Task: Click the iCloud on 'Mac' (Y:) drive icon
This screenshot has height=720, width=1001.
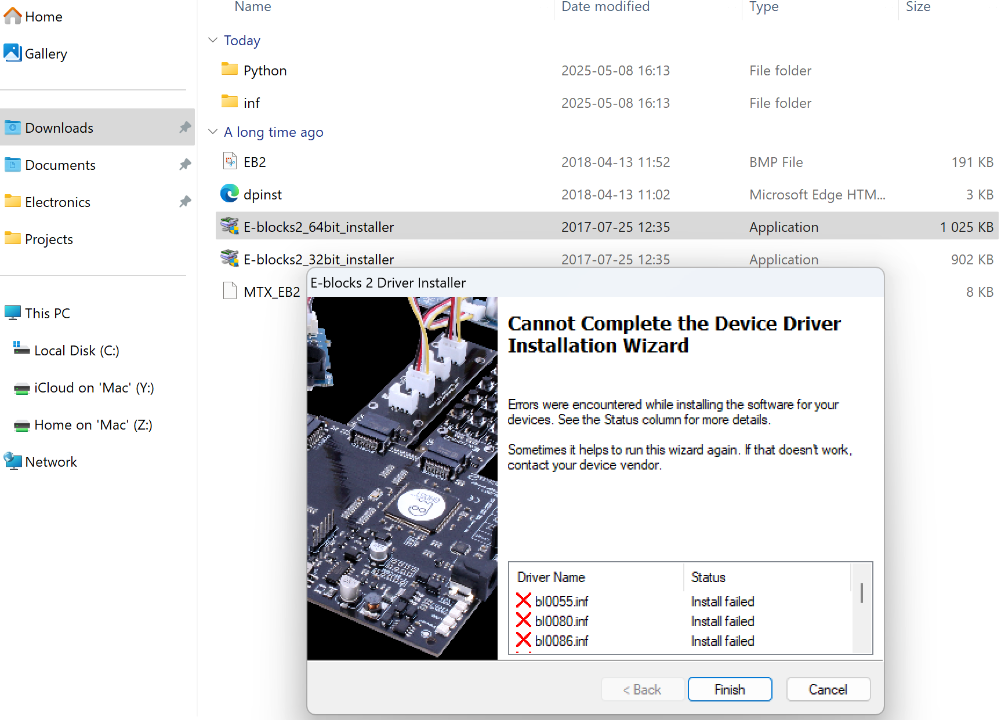Action: 22,388
